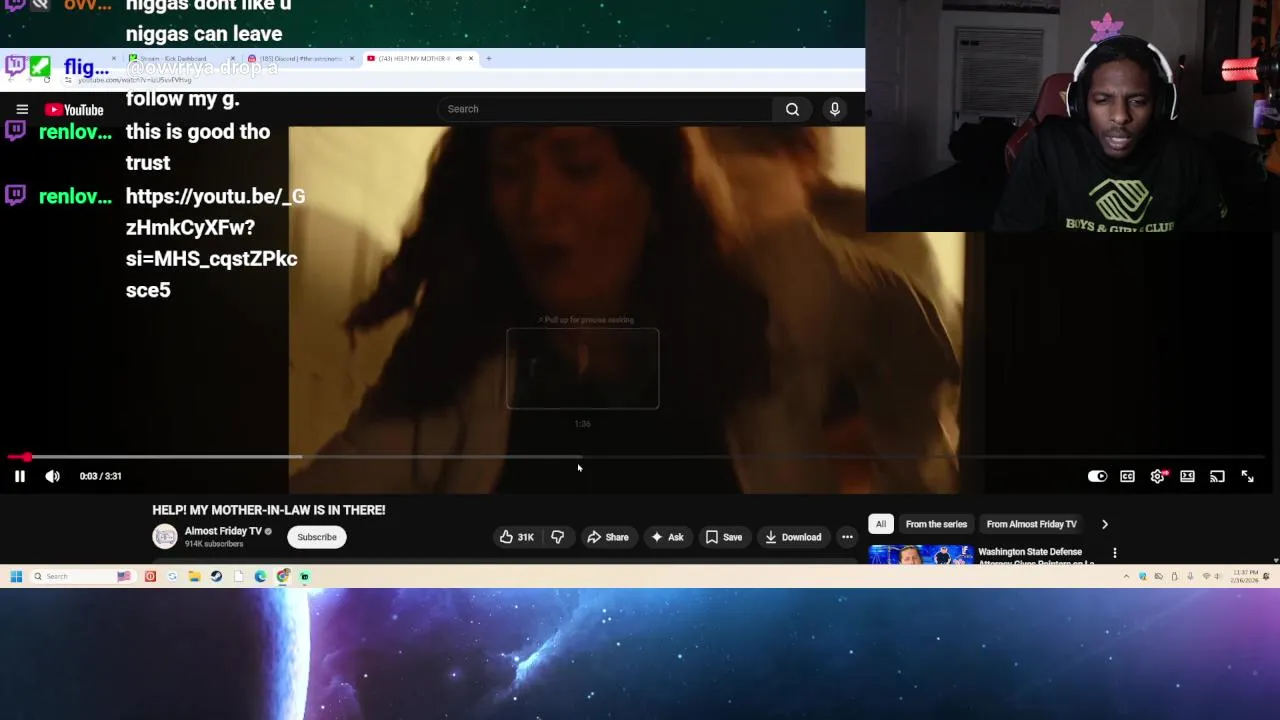The image size is (1280, 720).
Task: Focus the YouTube Search field
Action: (606, 109)
